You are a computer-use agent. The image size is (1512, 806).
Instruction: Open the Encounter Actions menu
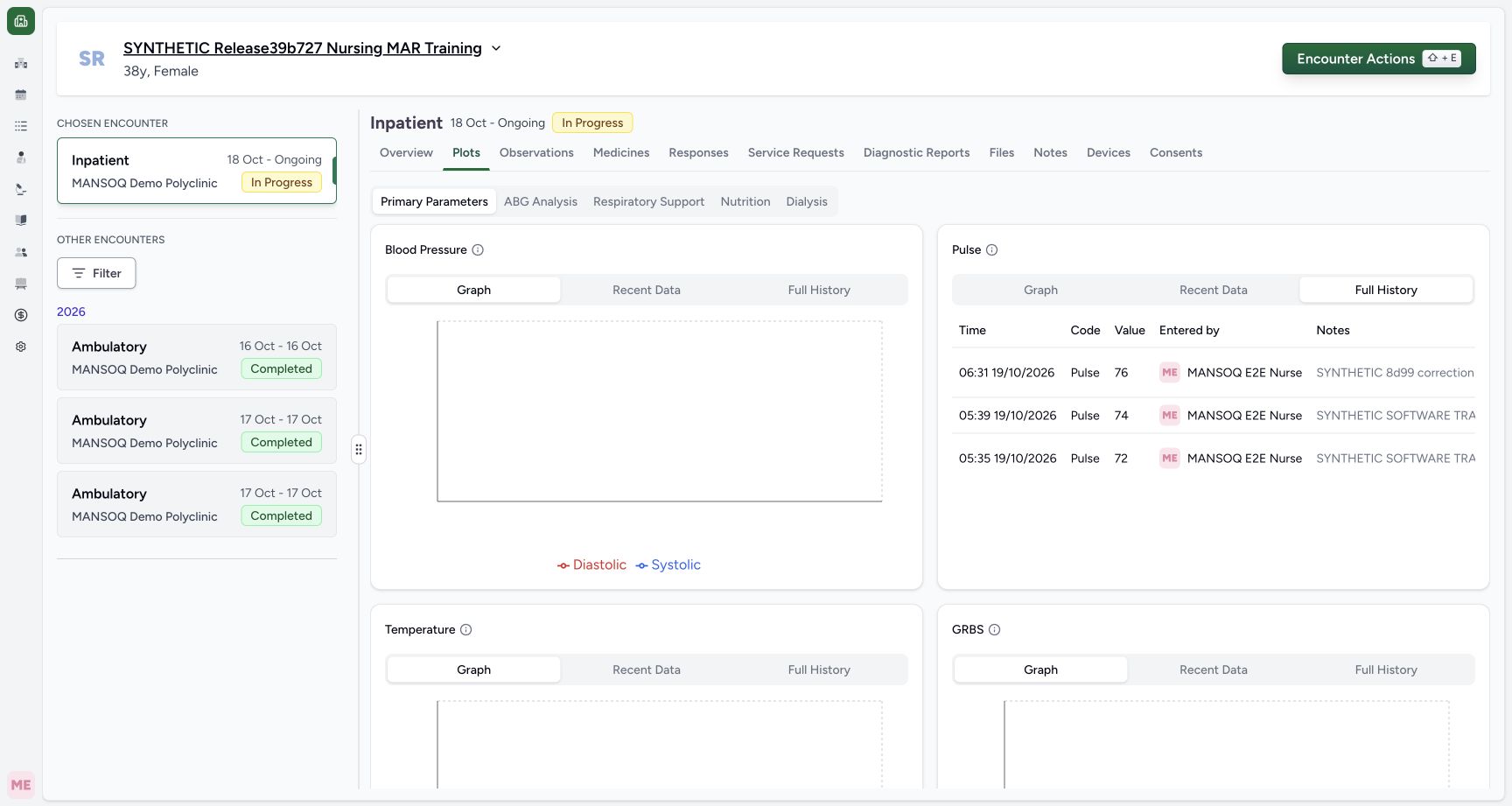click(1379, 59)
